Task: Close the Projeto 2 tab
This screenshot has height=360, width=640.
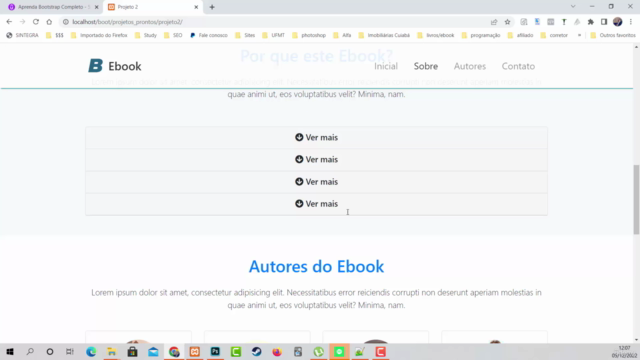Action: (x=196, y=7)
